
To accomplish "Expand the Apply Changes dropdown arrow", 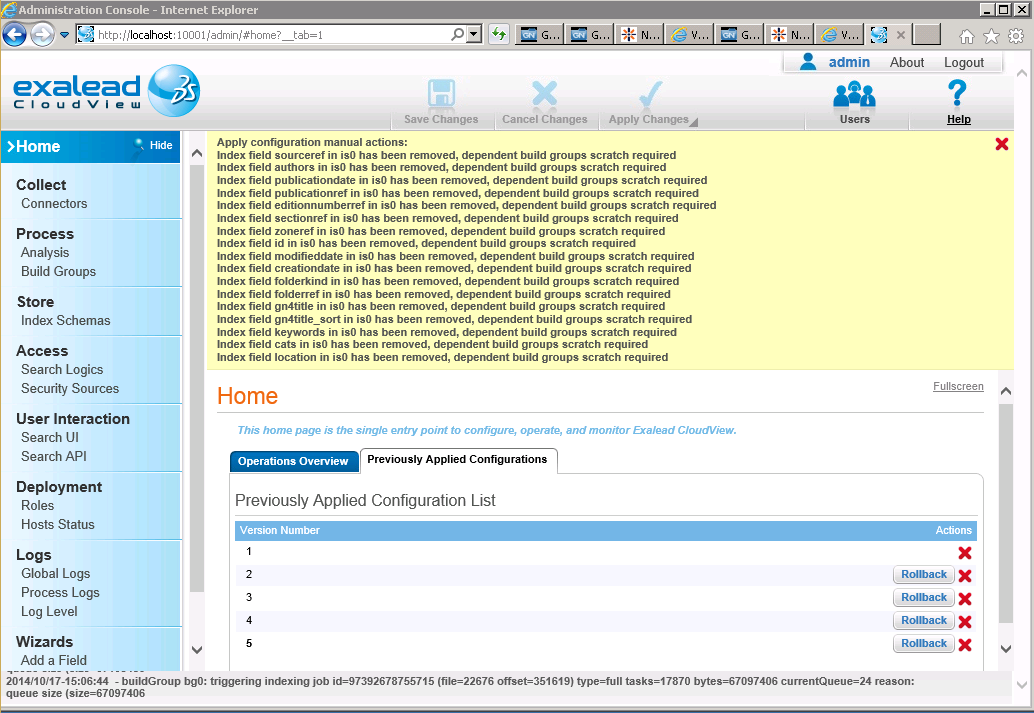I will 694,121.
